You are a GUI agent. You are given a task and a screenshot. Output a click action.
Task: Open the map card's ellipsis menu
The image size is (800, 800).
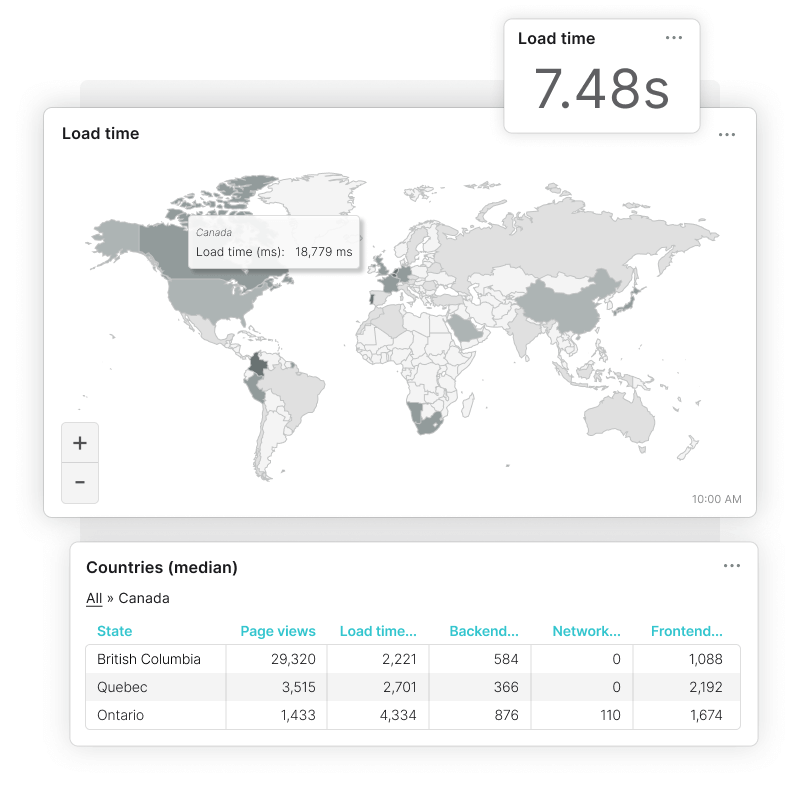point(727,134)
